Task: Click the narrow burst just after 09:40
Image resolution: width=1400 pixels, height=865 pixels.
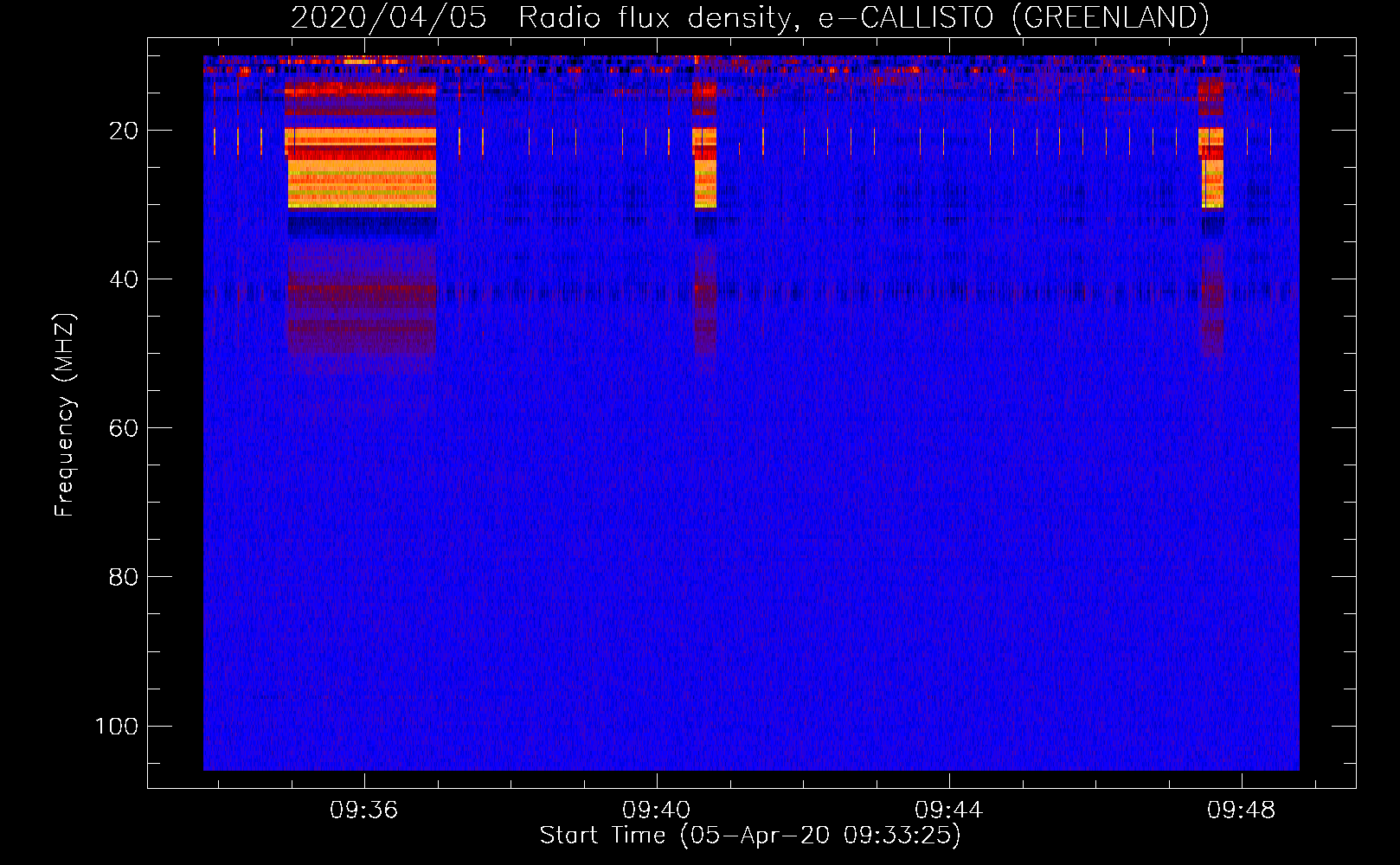Action: (x=705, y=169)
